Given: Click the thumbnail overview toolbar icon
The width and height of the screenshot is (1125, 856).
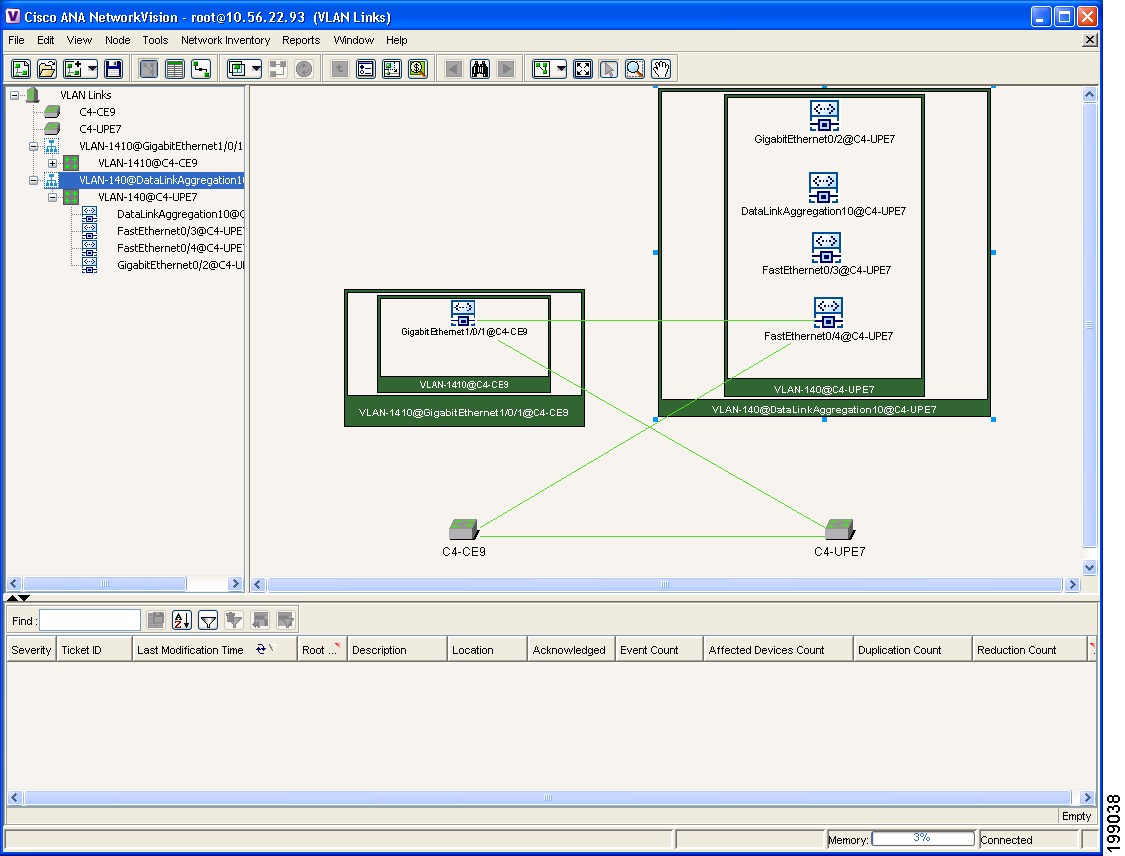Looking at the screenshot, I should pos(392,69).
